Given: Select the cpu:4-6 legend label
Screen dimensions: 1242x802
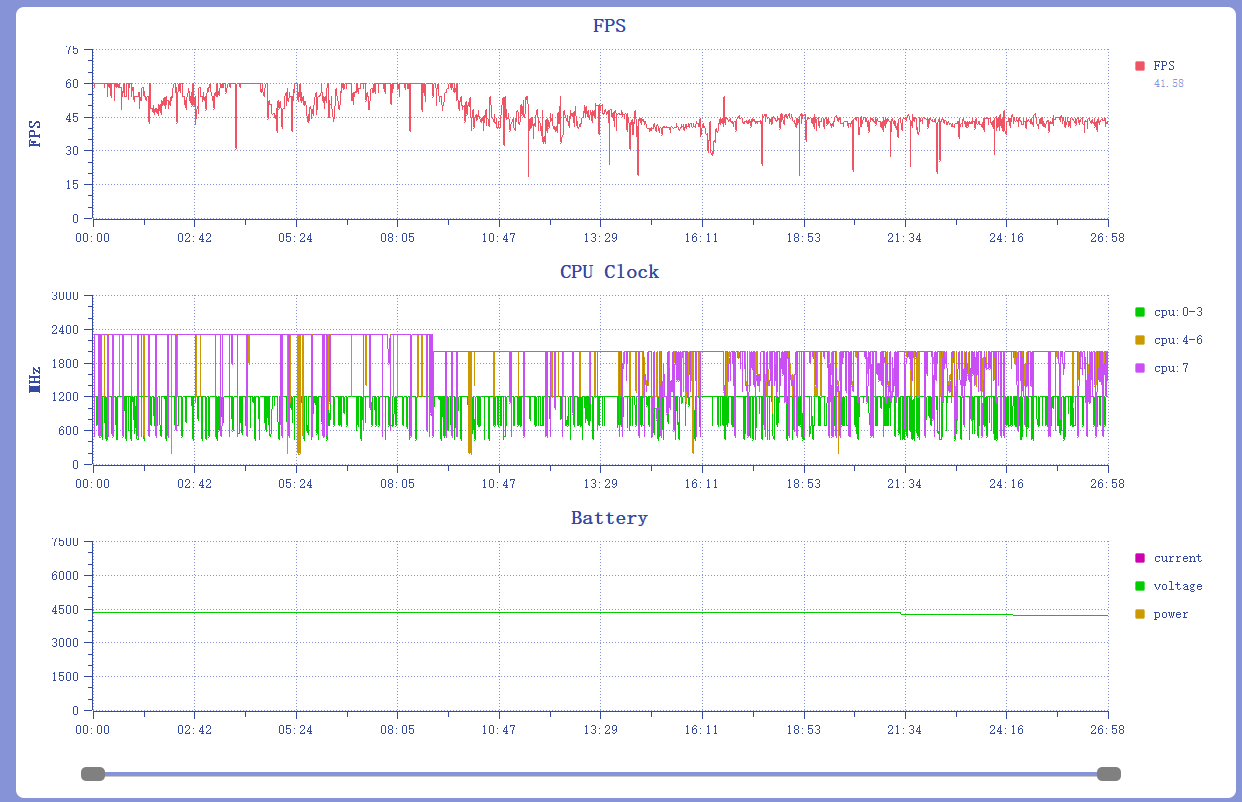Looking at the screenshot, I should click(1178, 340).
